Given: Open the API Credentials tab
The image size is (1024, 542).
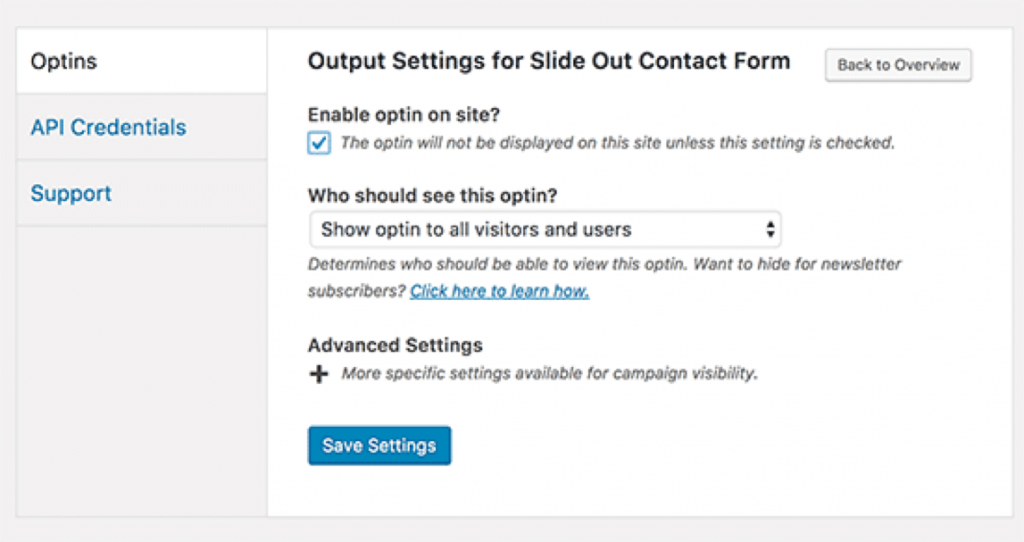Looking at the screenshot, I should click(x=141, y=127).
